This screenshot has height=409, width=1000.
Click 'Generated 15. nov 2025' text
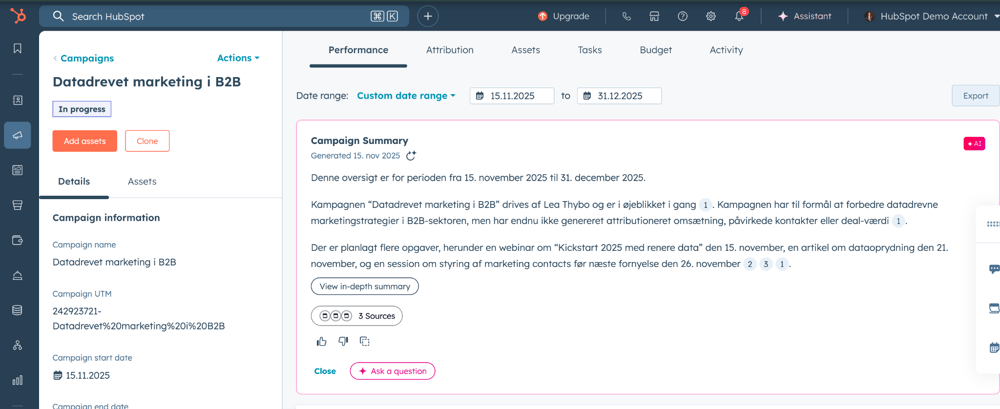coord(355,156)
